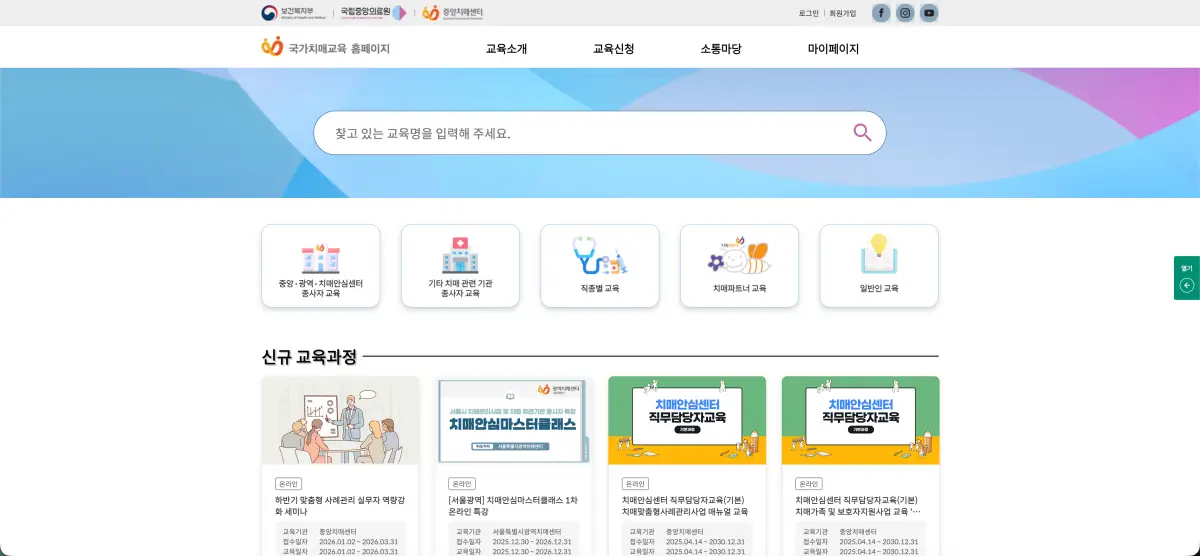Viewport: 1200px width, 556px height.
Task: Click the 신규 교육과정 heading
Action: pos(309,357)
